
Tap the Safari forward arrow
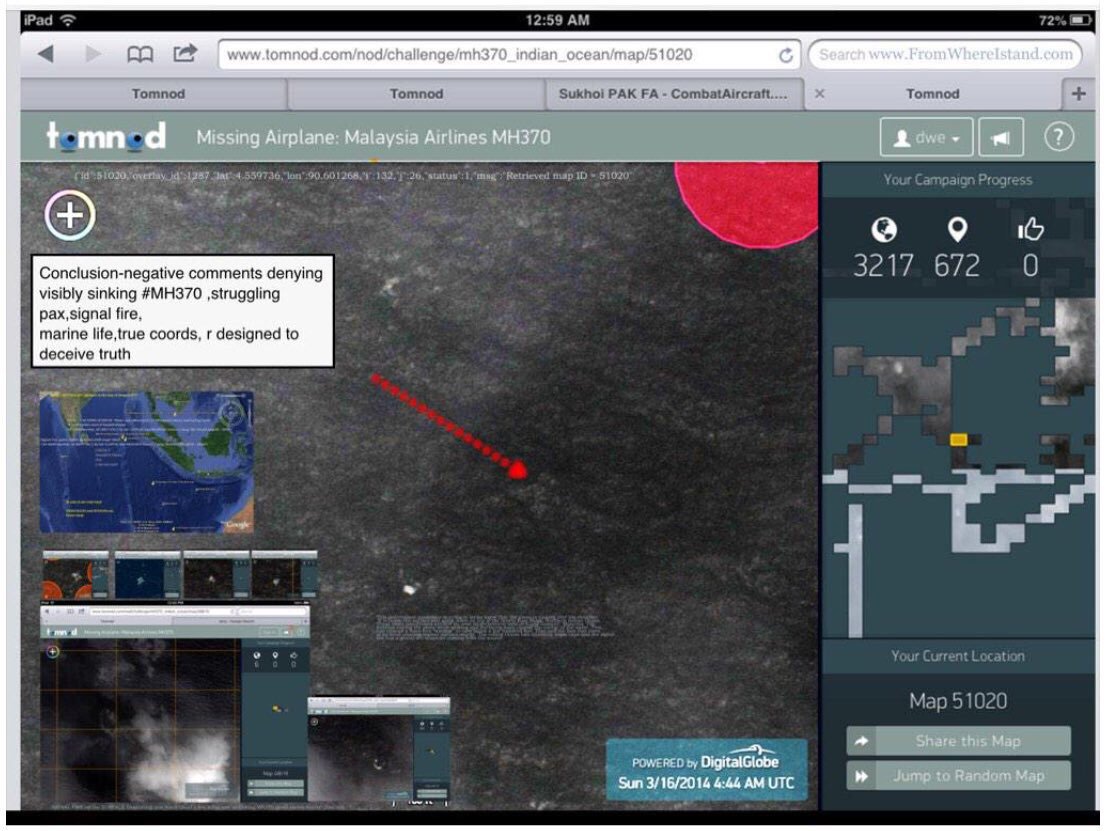[93, 54]
